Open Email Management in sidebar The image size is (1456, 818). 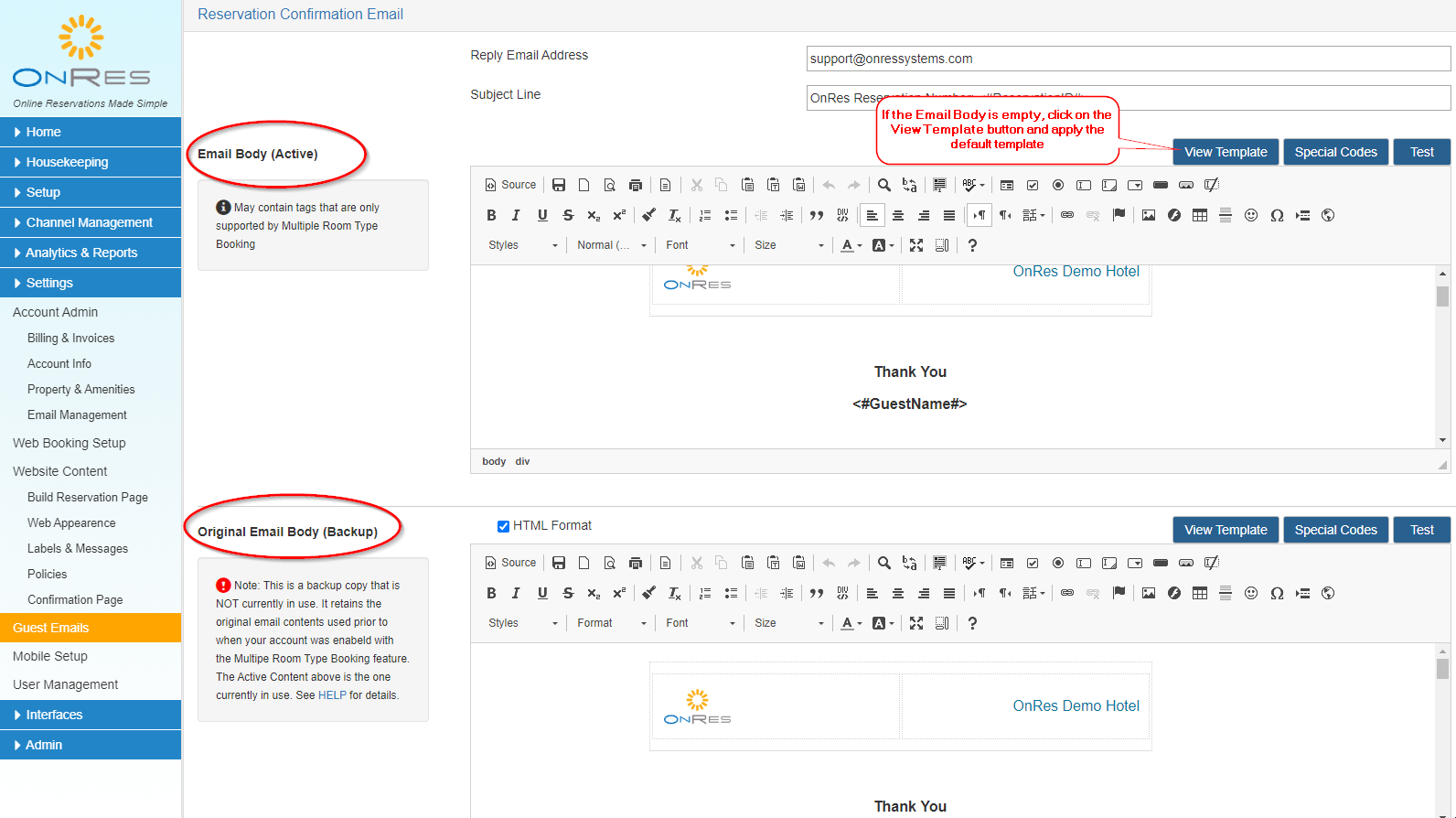tap(77, 414)
